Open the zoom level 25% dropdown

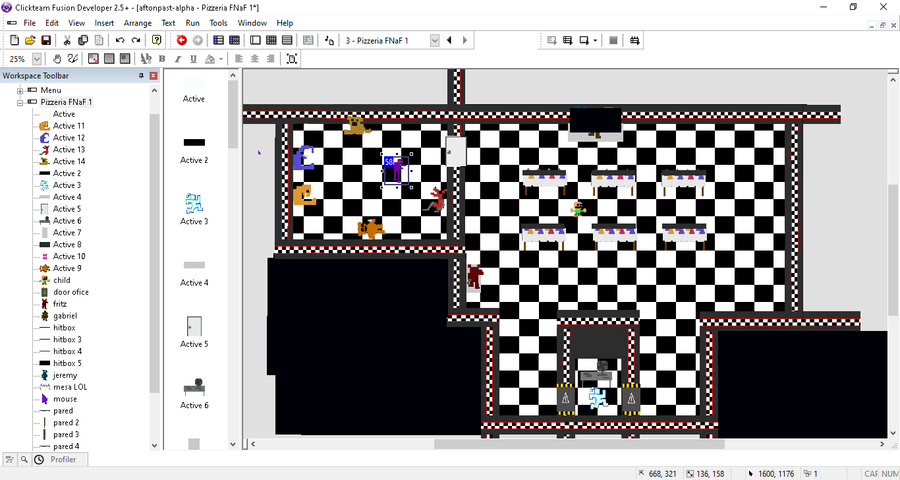[x=37, y=59]
